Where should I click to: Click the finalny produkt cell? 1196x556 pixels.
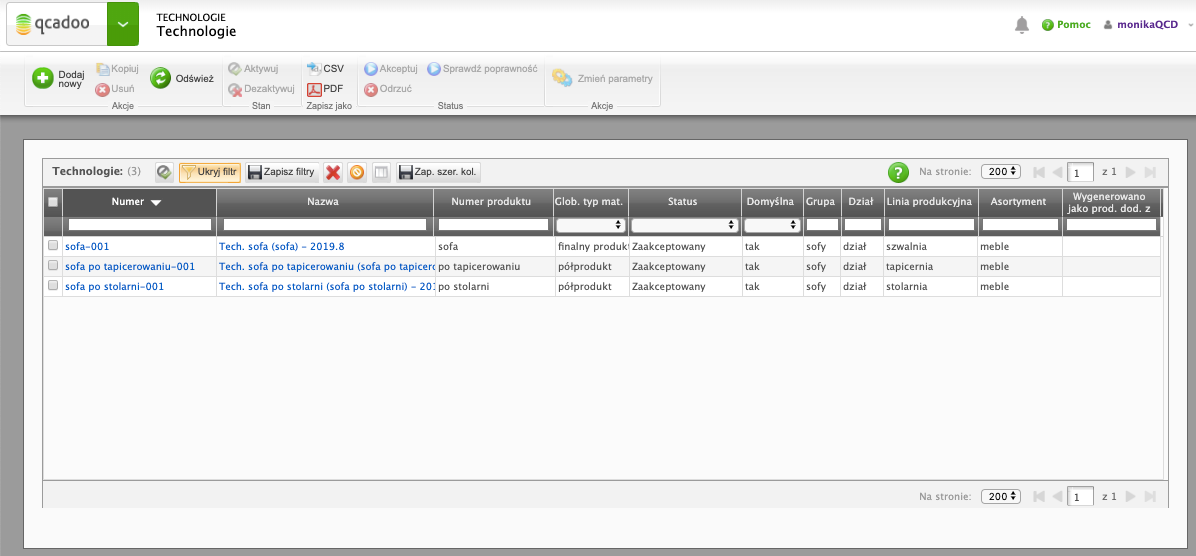tap(592, 246)
